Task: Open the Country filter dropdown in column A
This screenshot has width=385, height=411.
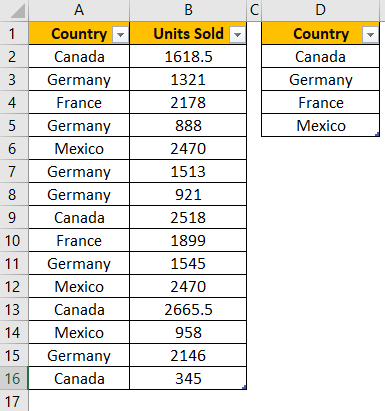Action: coord(120,34)
